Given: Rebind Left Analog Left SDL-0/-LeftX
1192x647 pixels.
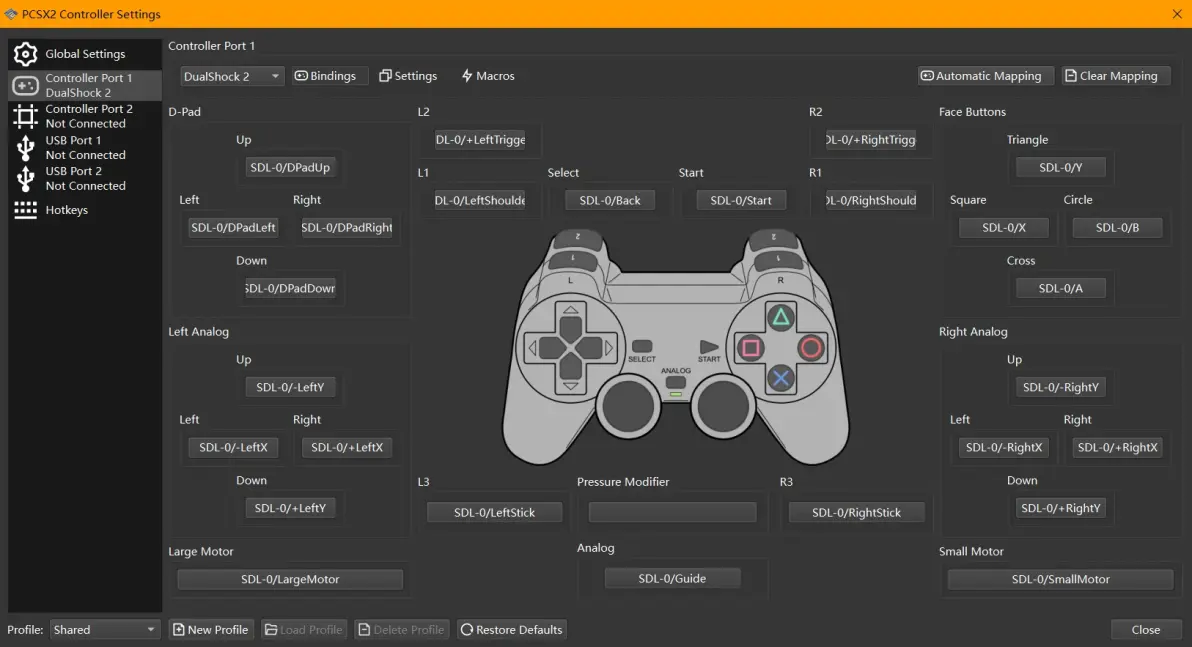Looking at the screenshot, I should click(233, 447).
